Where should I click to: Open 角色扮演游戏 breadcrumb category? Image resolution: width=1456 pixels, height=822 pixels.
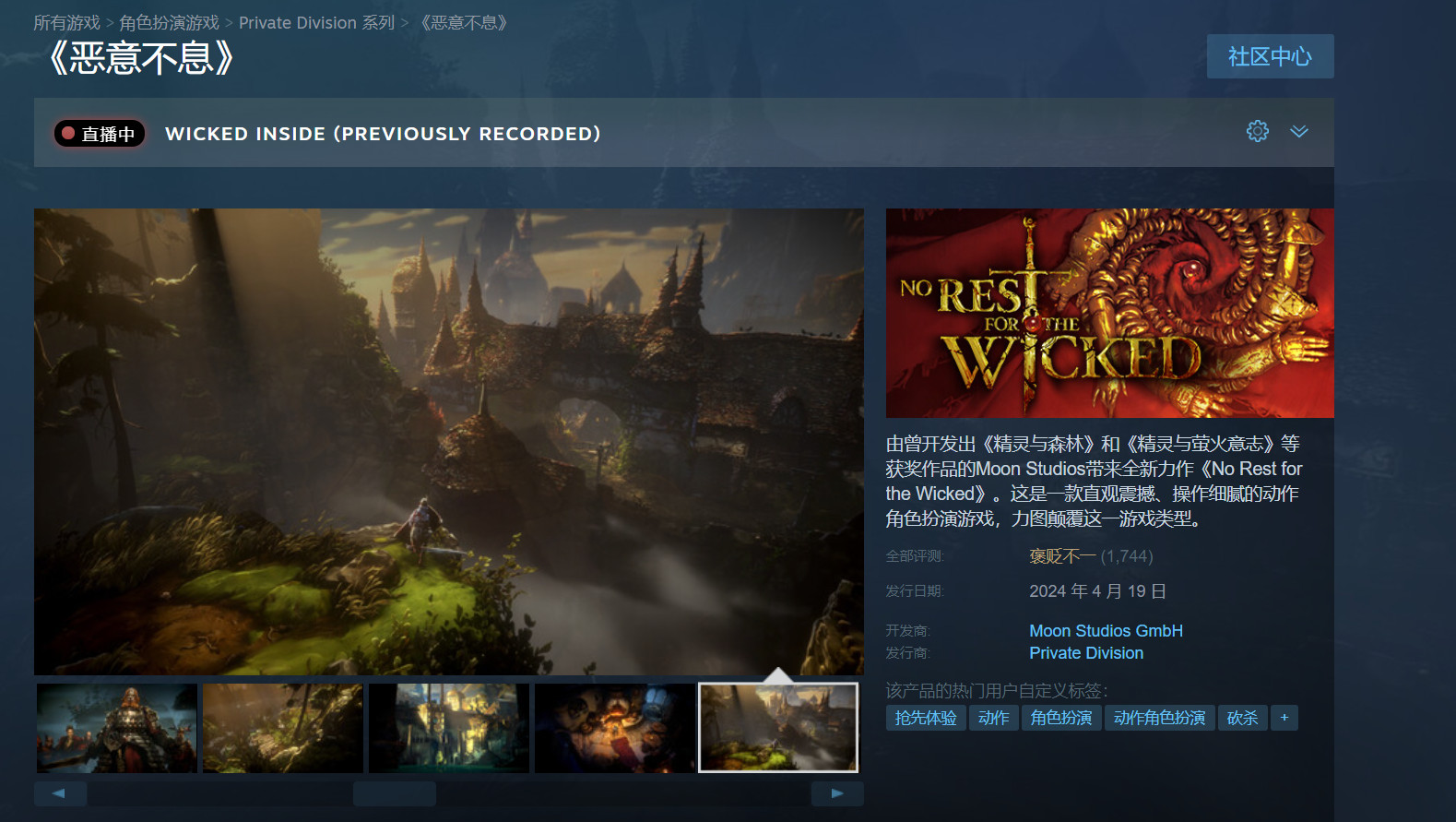[x=169, y=23]
